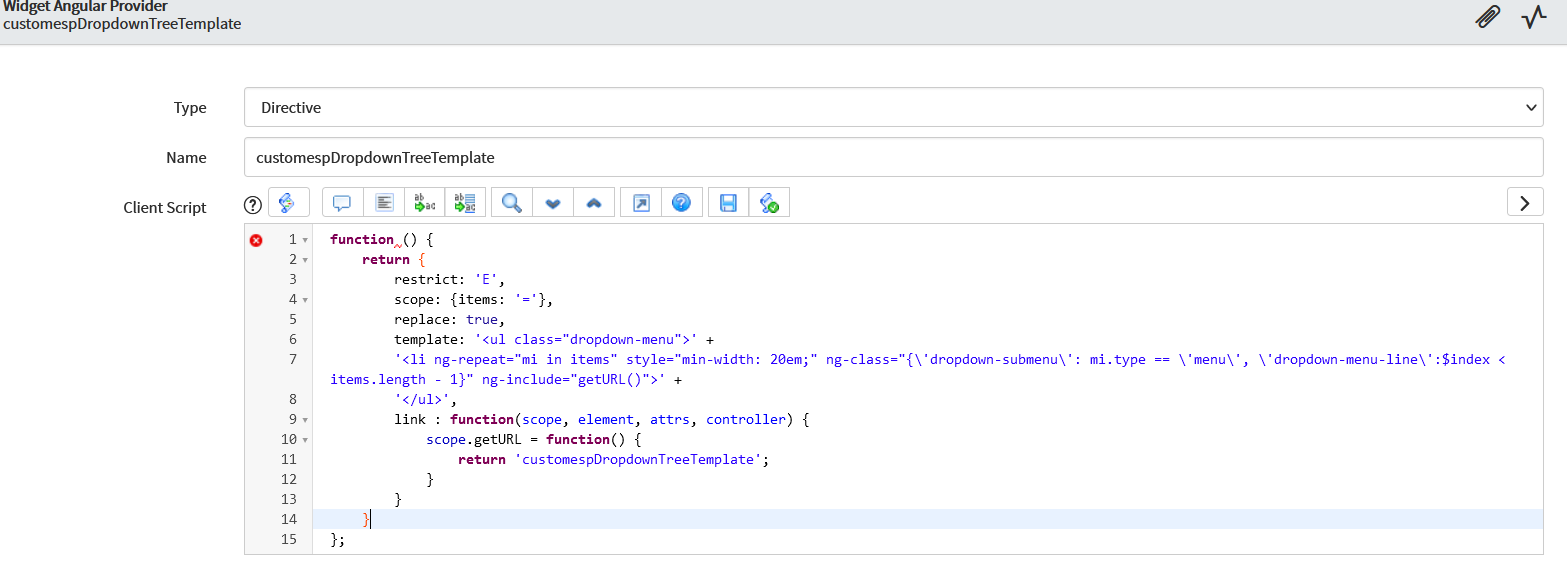The image size is (1567, 562).
Task: Click the "Type" field label
Action: tap(190, 108)
